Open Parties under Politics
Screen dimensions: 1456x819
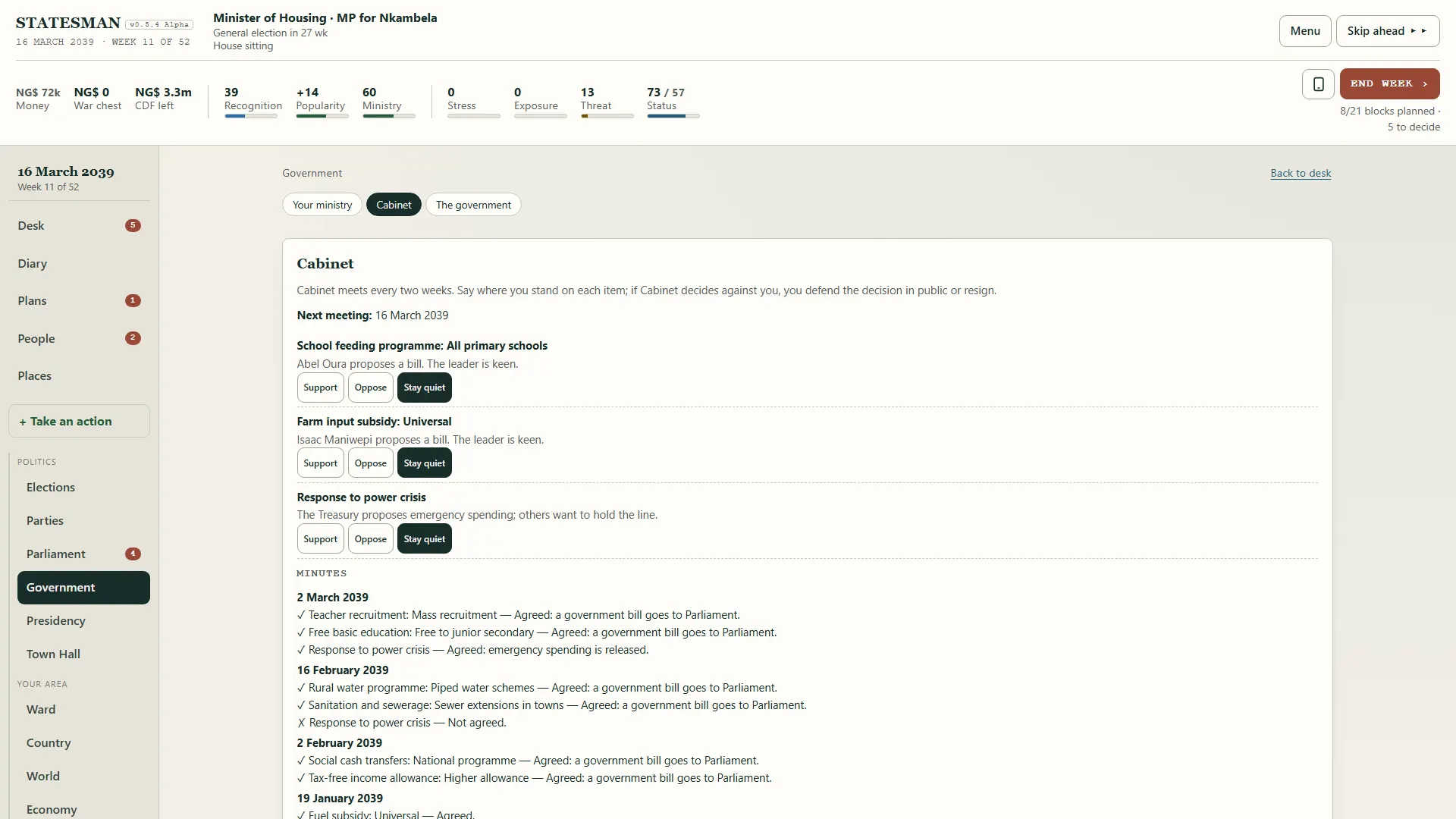83,521
